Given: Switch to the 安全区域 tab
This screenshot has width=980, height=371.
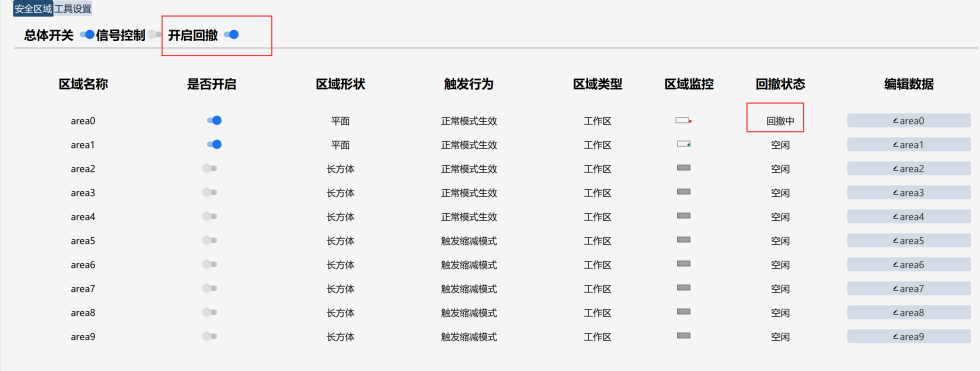Looking at the screenshot, I should [x=33, y=9].
